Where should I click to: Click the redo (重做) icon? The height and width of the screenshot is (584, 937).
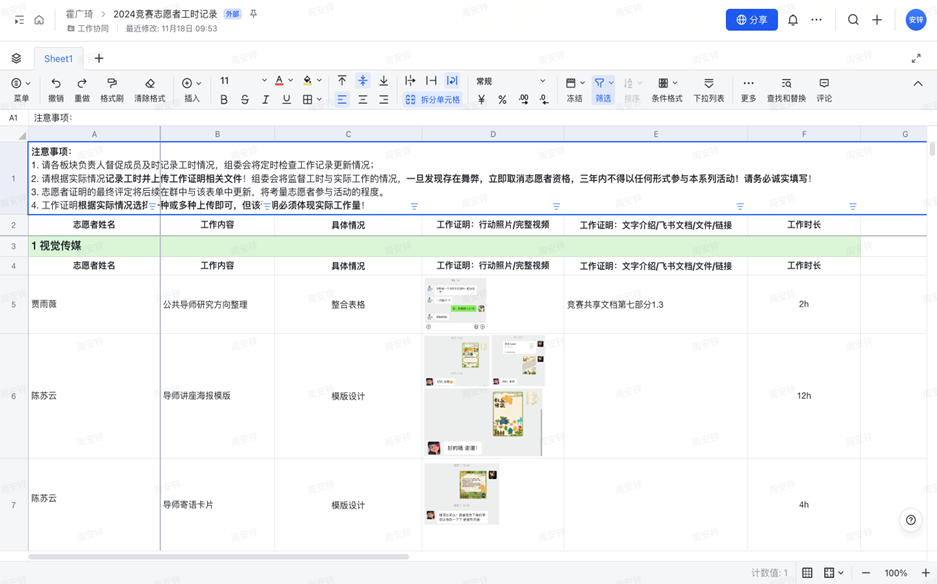point(82,83)
